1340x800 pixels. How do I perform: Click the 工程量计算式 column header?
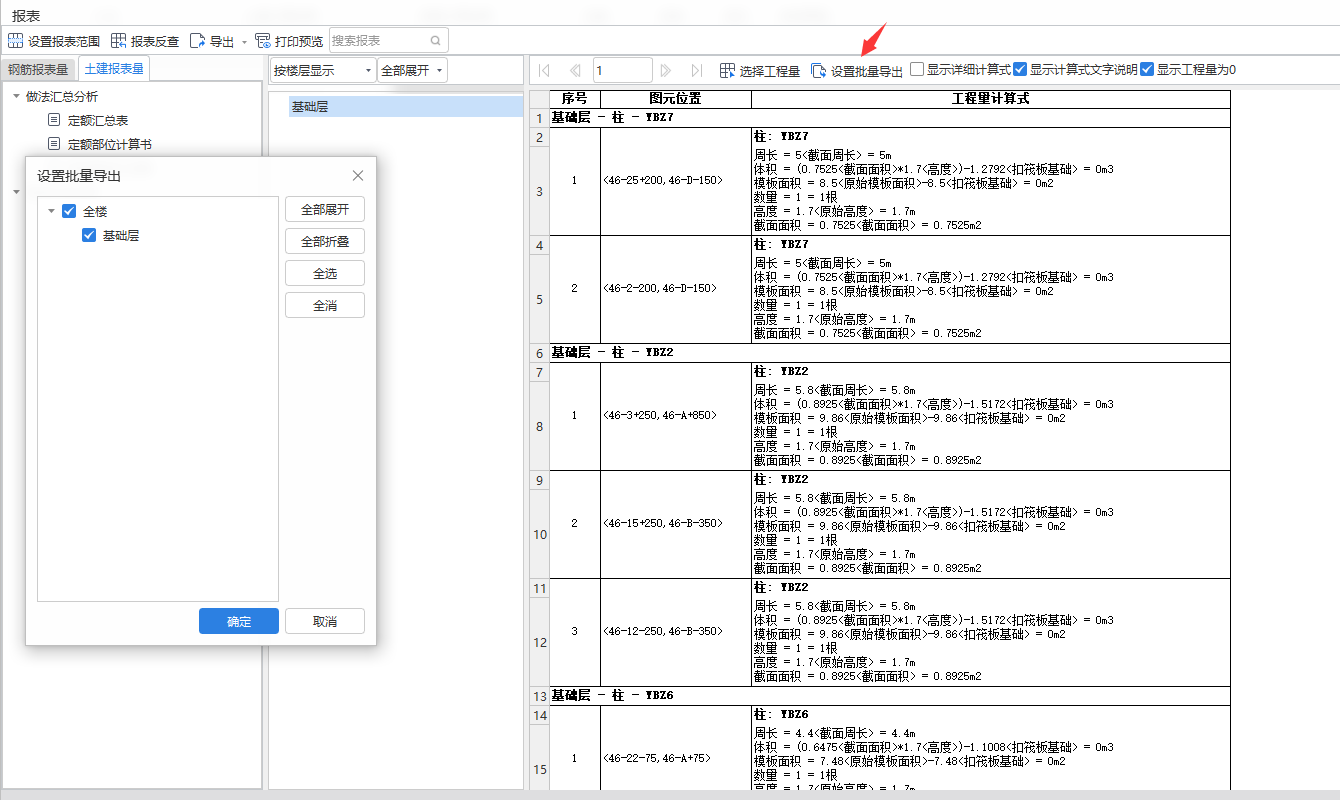pos(990,99)
